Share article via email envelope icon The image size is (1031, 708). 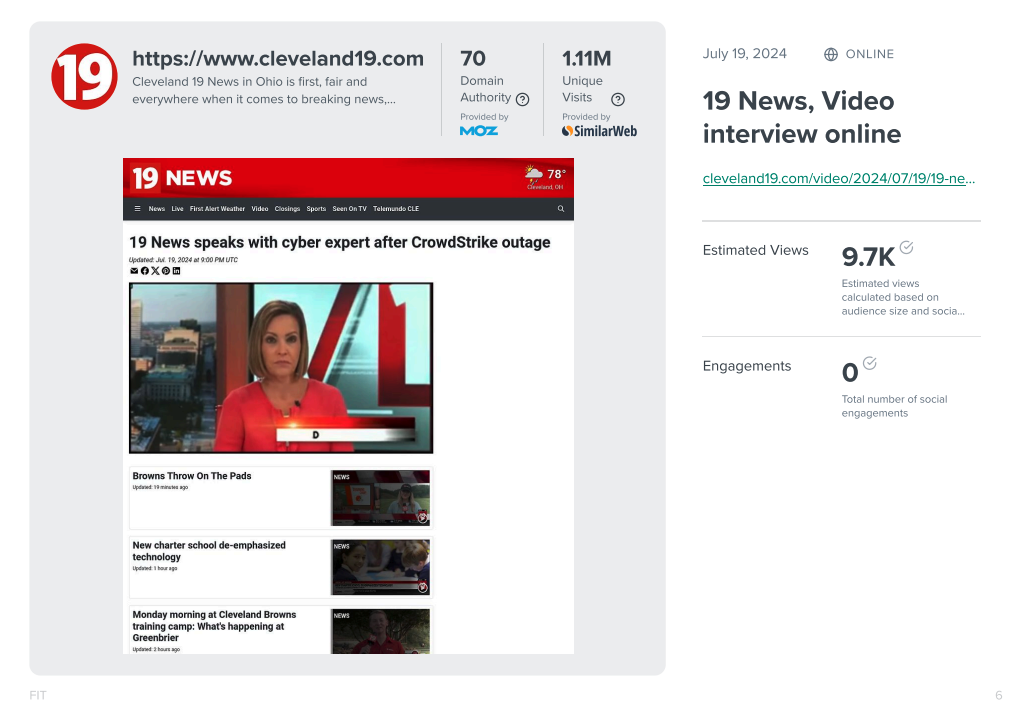click(x=134, y=271)
